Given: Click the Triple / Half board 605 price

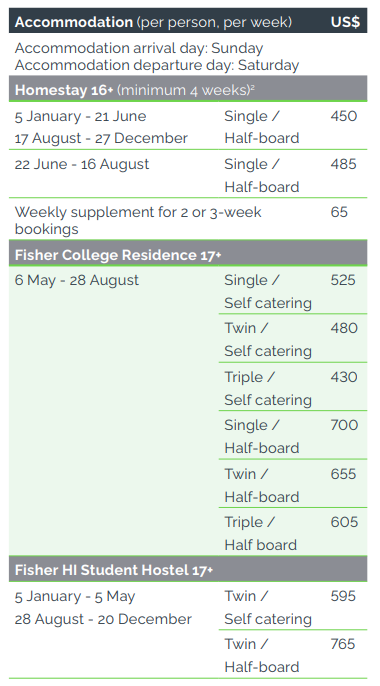Looking at the screenshot, I should tap(344, 522).
